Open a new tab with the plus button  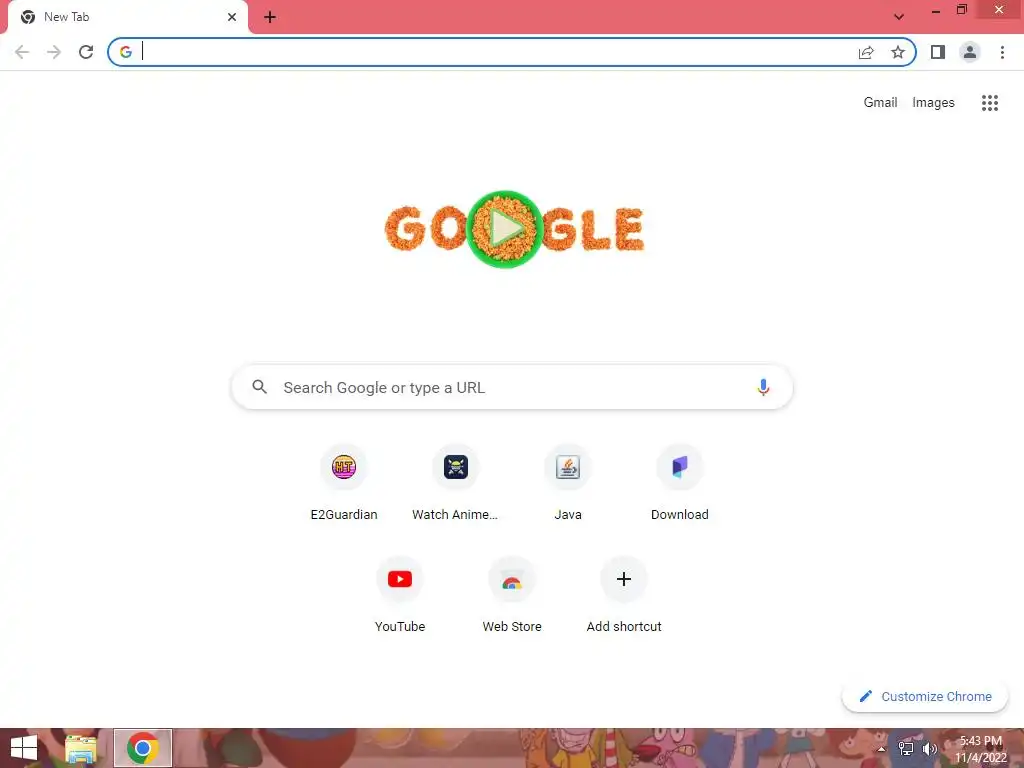pos(270,17)
